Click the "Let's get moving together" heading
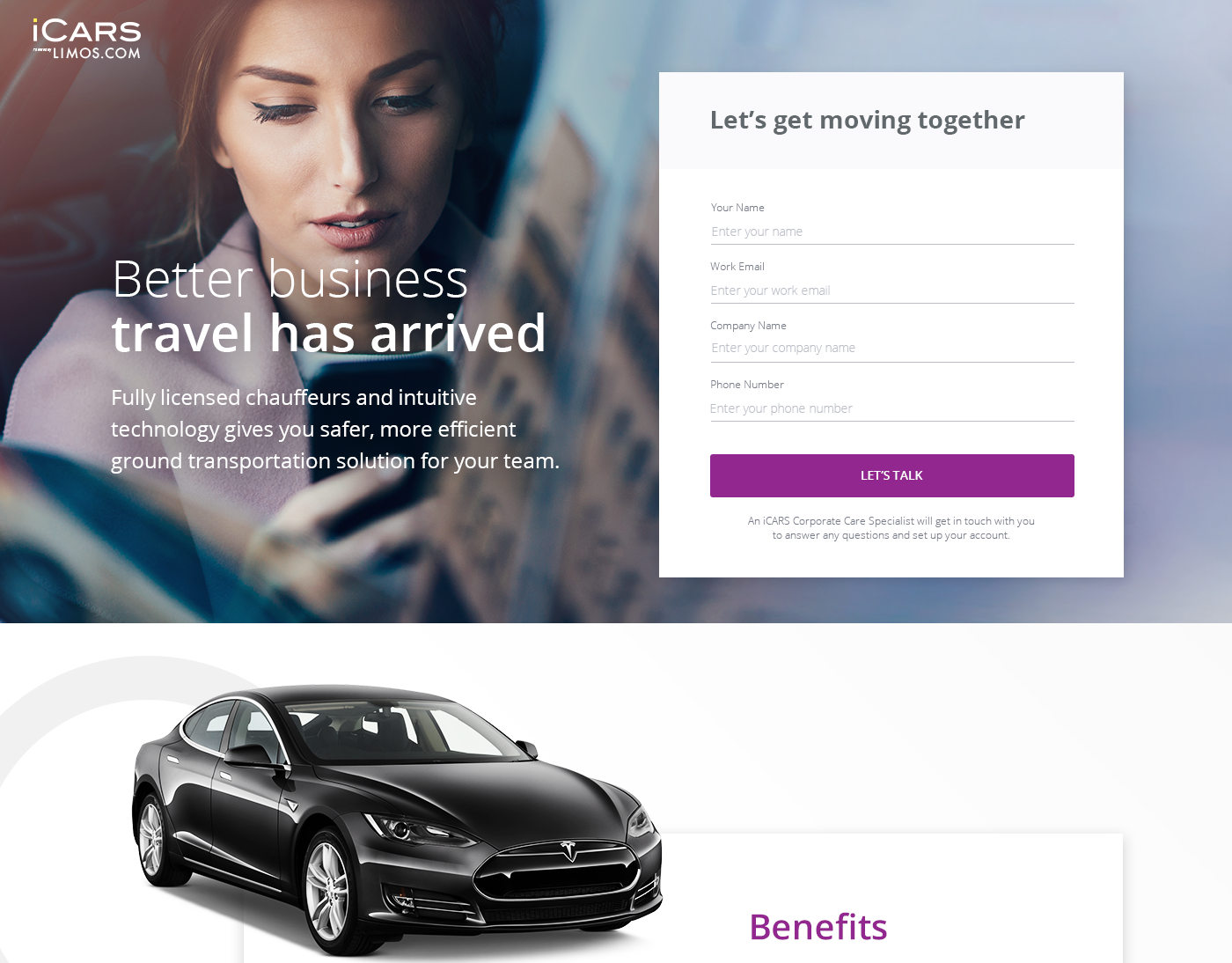 pyautogui.click(x=867, y=121)
